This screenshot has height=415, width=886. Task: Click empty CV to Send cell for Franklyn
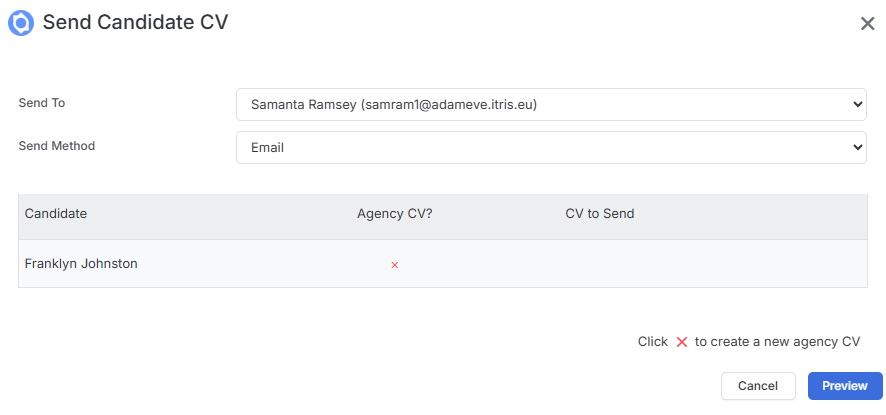coord(712,263)
